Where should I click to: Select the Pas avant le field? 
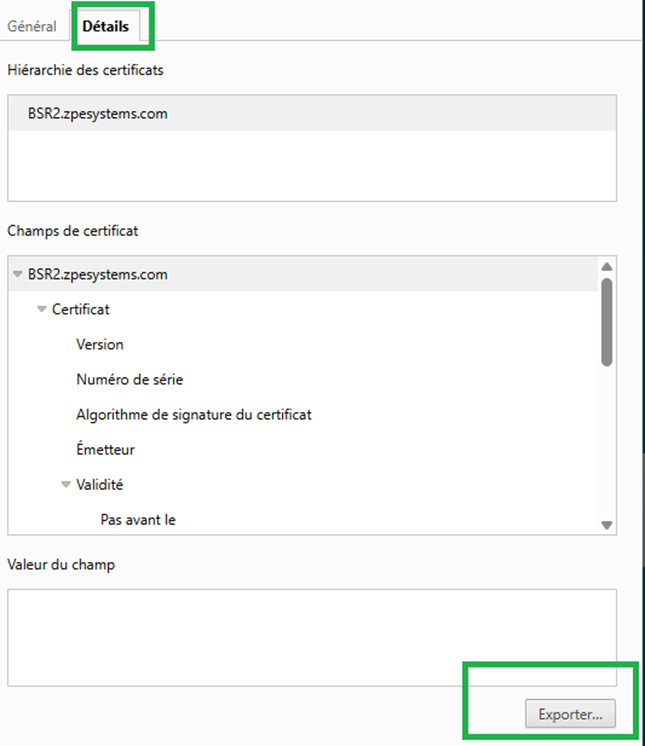pyautogui.click(x=138, y=520)
